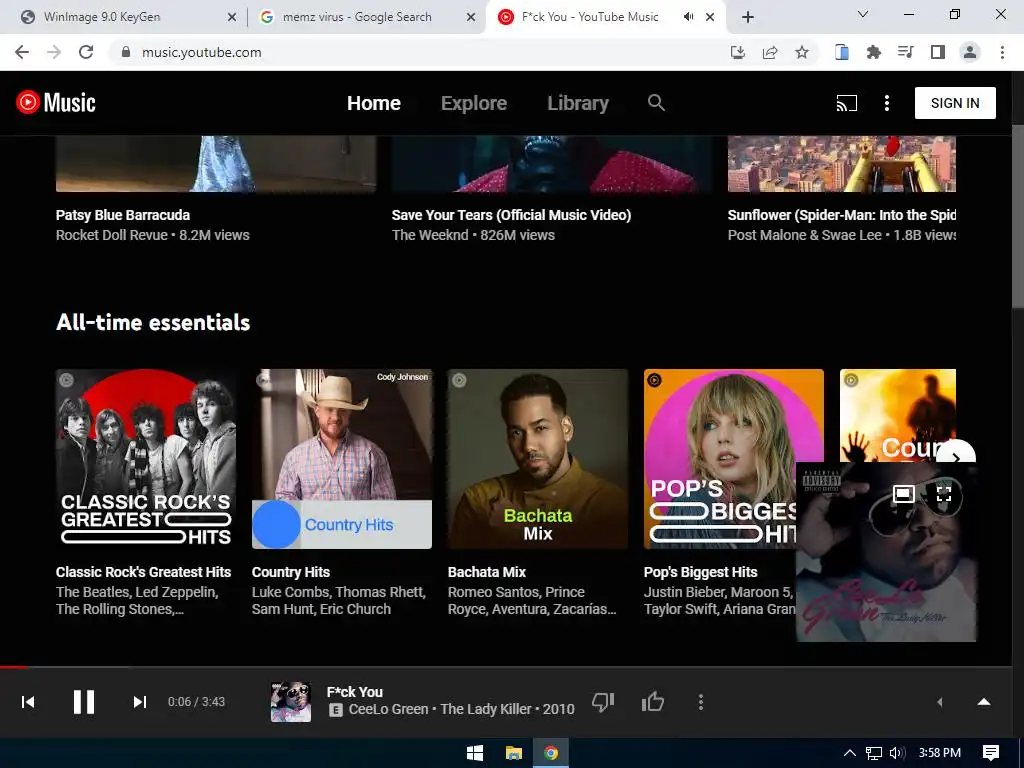Open the tab search dropdown chevron
The height and width of the screenshot is (768, 1024).
[863, 14]
